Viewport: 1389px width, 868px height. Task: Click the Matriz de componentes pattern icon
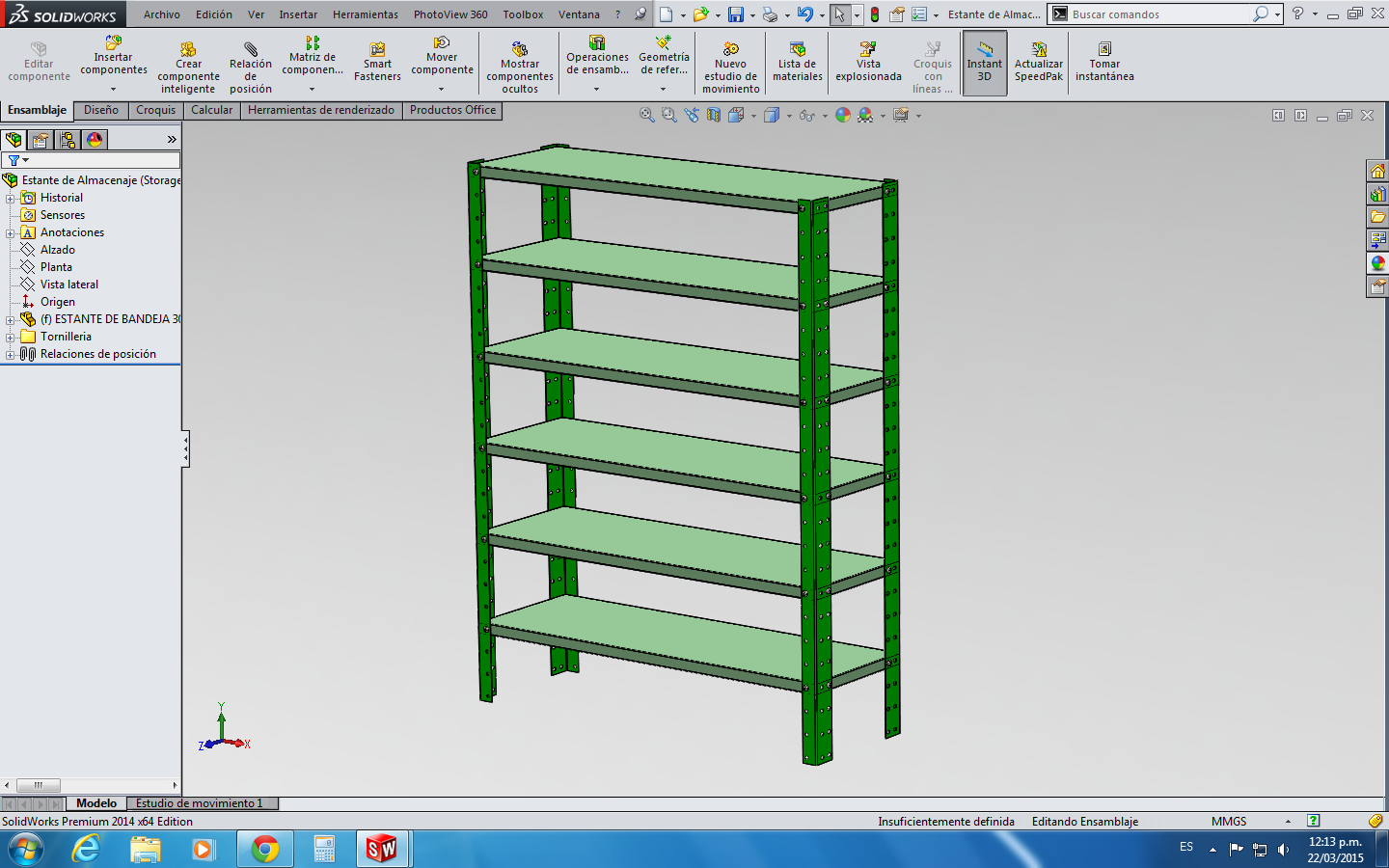point(313,42)
